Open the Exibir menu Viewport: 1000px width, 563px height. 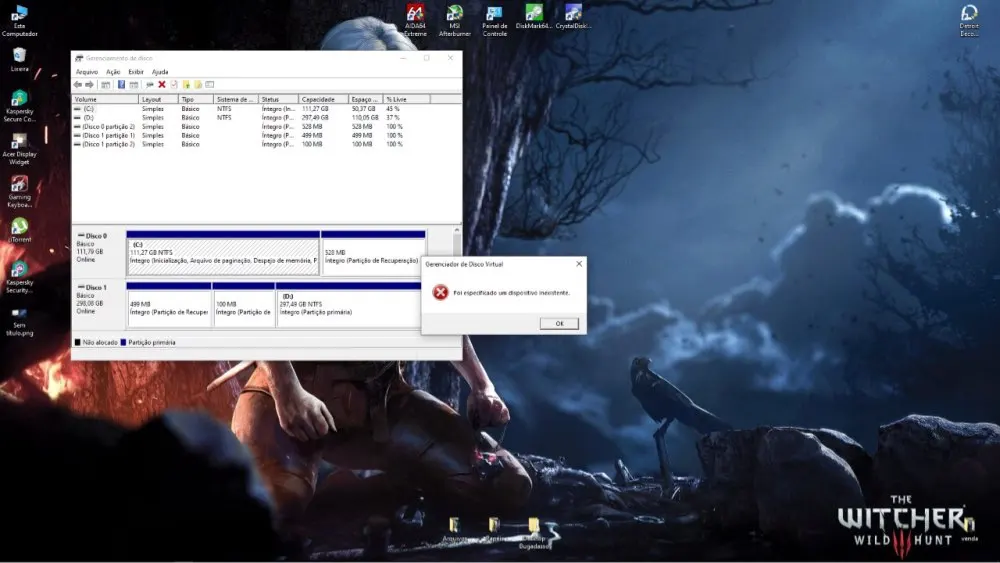point(136,72)
